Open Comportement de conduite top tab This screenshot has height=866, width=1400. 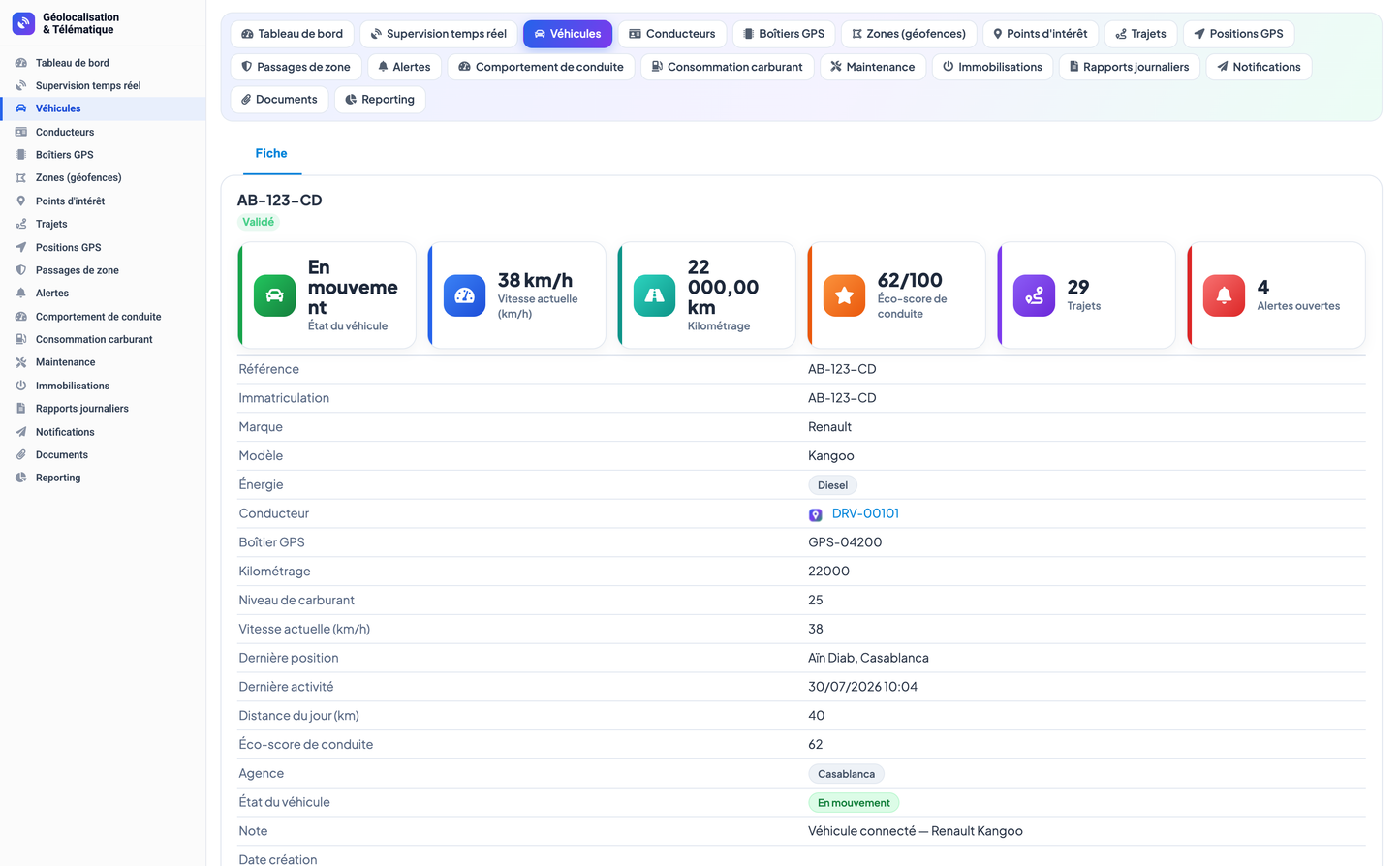pos(542,67)
